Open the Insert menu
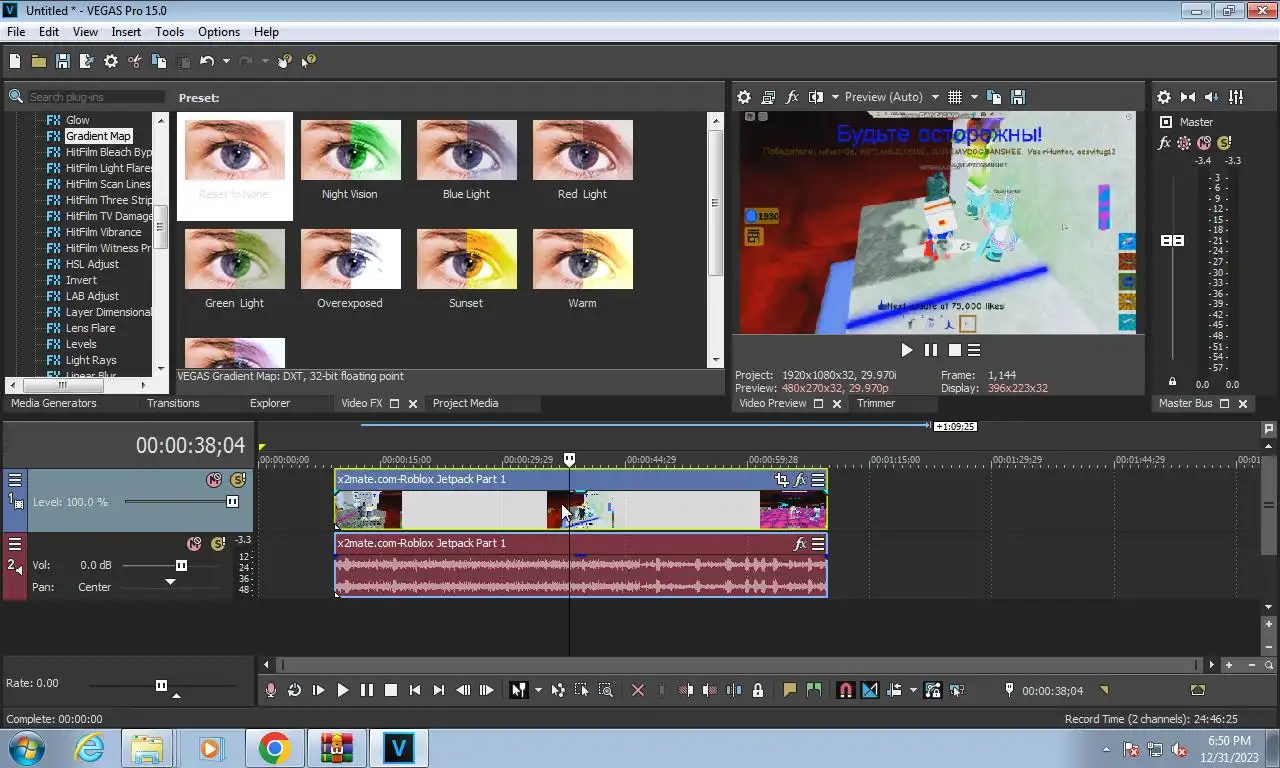The width and height of the screenshot is (1280, 768). [x=126, y=32]
